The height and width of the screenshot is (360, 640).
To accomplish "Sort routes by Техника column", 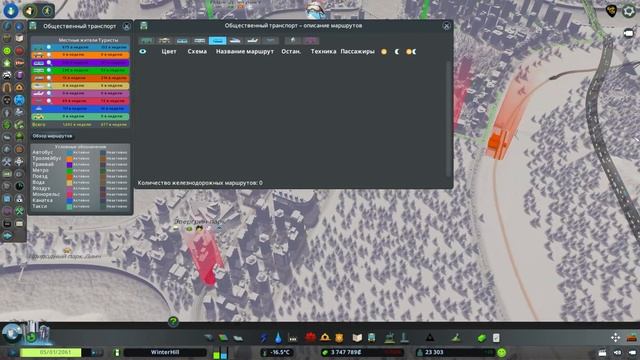I will (x=323, y=51).
